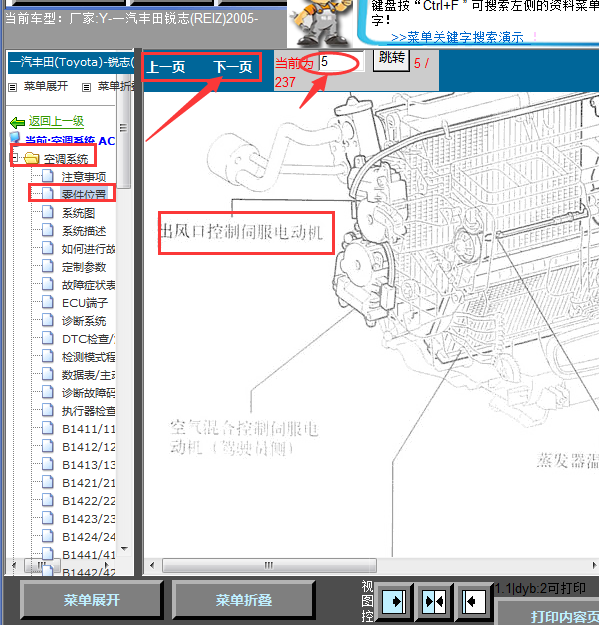Click top 菜单折叠 link in sidebar
599x625 pixels.
[x=116, y=86]
